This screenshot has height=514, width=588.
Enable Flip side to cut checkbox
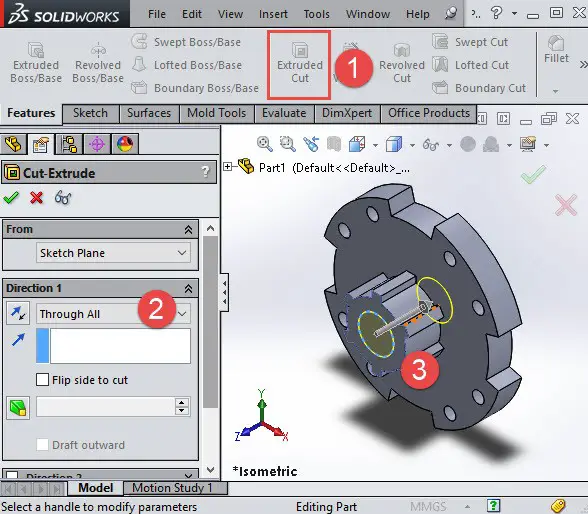pos(42,379)
